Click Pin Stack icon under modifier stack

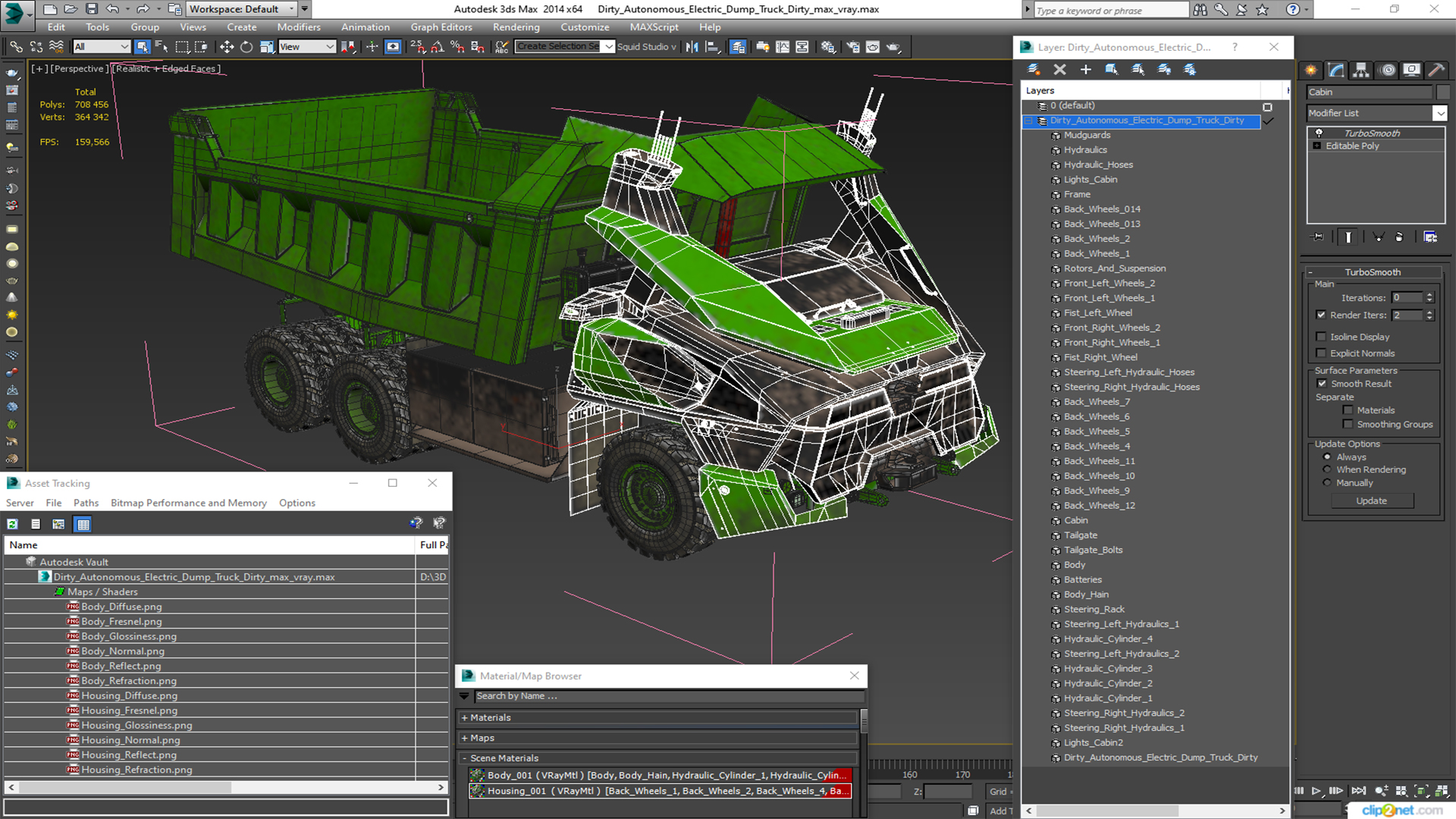1318,237
